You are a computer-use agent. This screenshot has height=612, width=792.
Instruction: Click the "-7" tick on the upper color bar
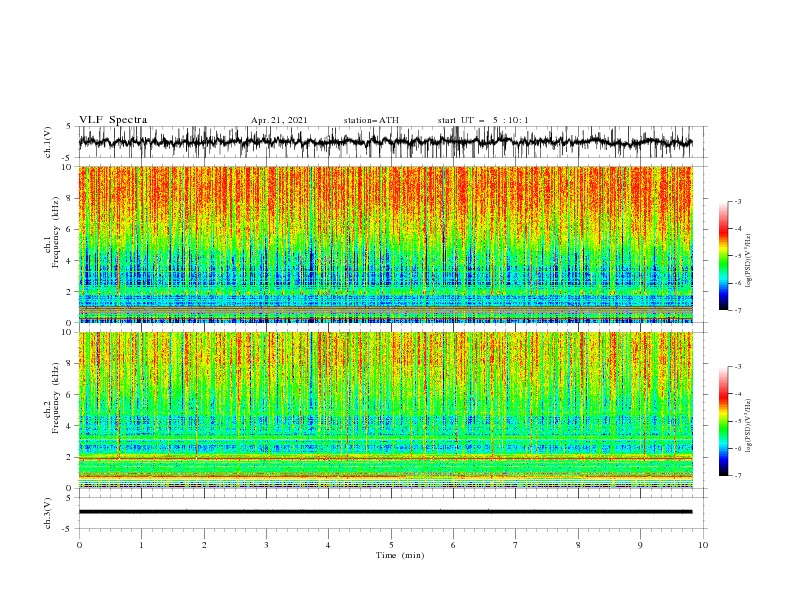tap(737, 310)
